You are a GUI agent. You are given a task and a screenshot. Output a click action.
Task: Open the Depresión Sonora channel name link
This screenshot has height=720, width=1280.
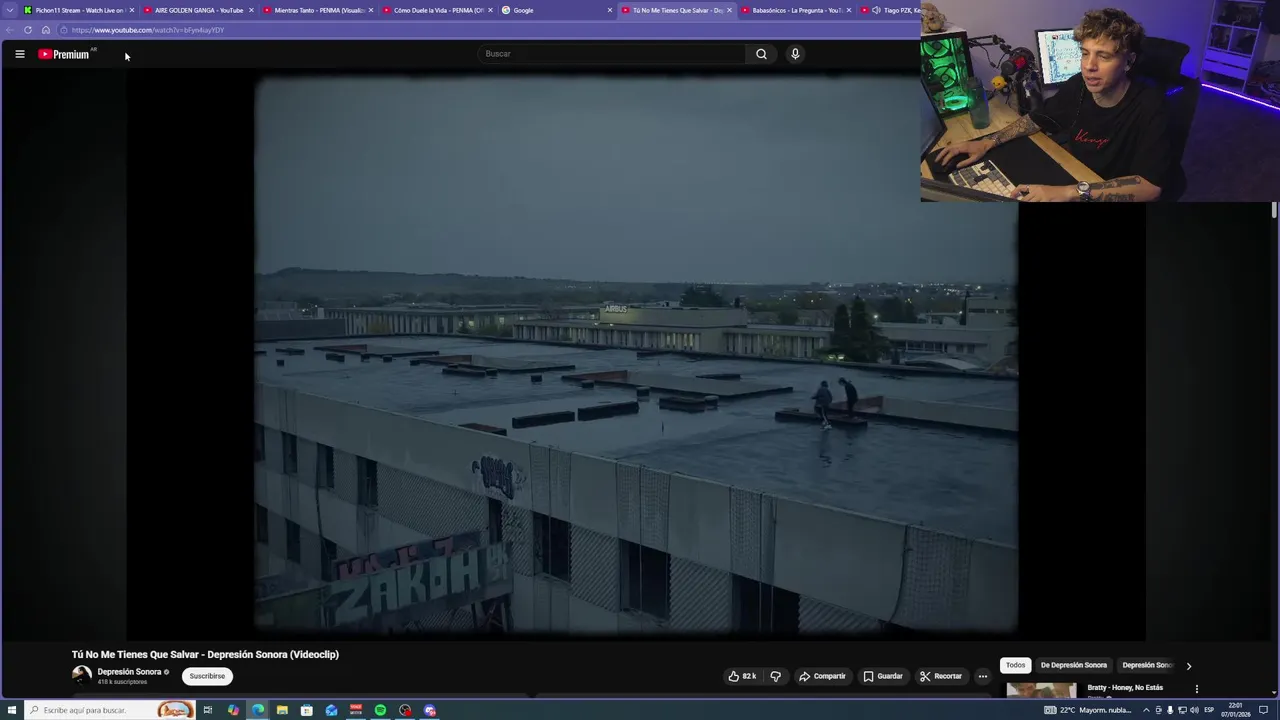pyautogui.click(x=129, y=672)
